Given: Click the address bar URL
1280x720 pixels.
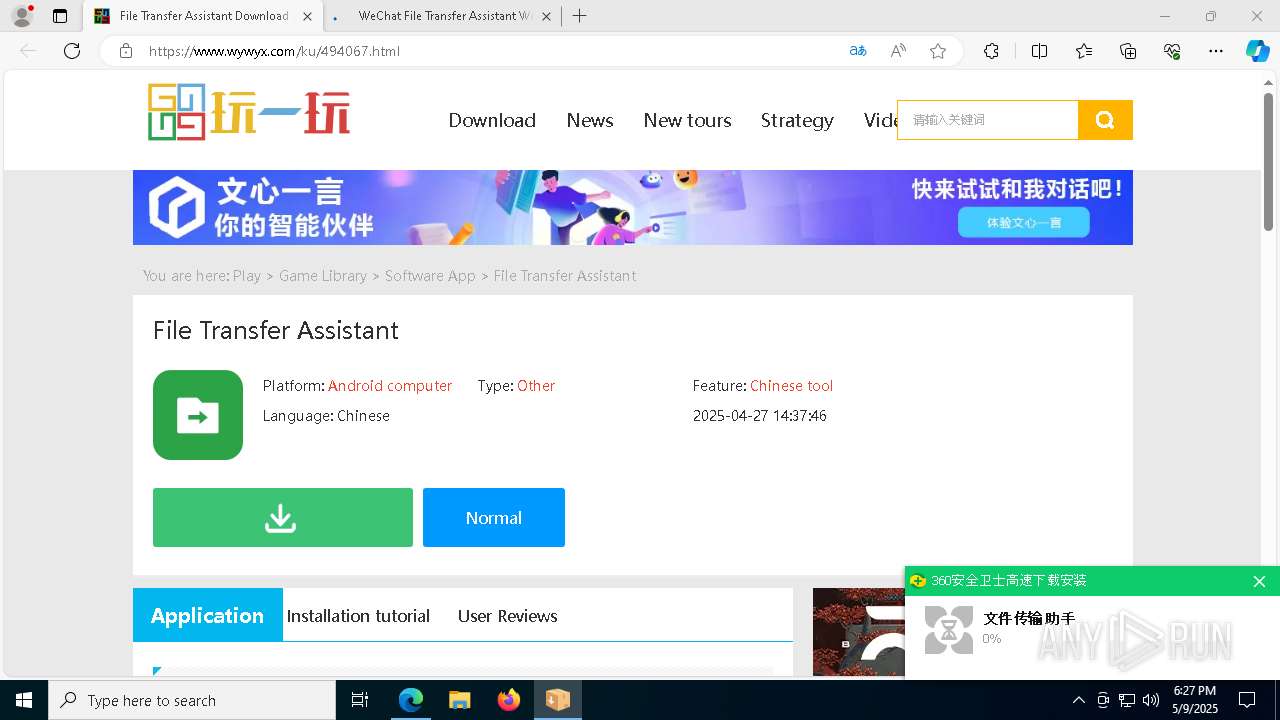Looking at the screenshot, I should pos(274,51).
